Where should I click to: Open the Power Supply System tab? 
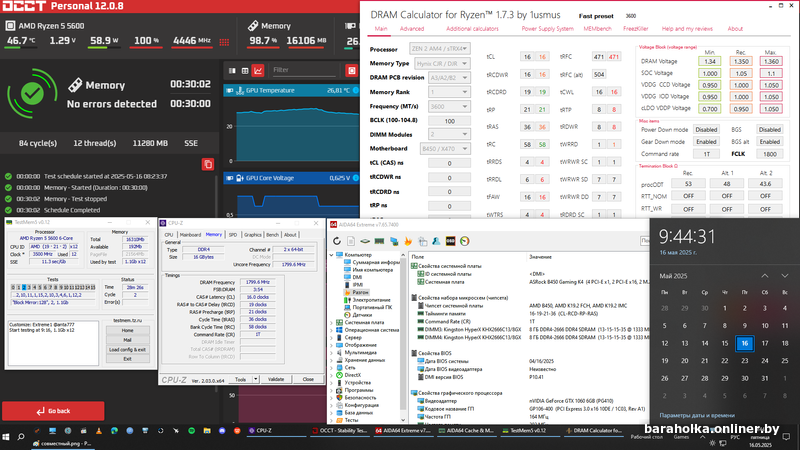tap(547, 29)
